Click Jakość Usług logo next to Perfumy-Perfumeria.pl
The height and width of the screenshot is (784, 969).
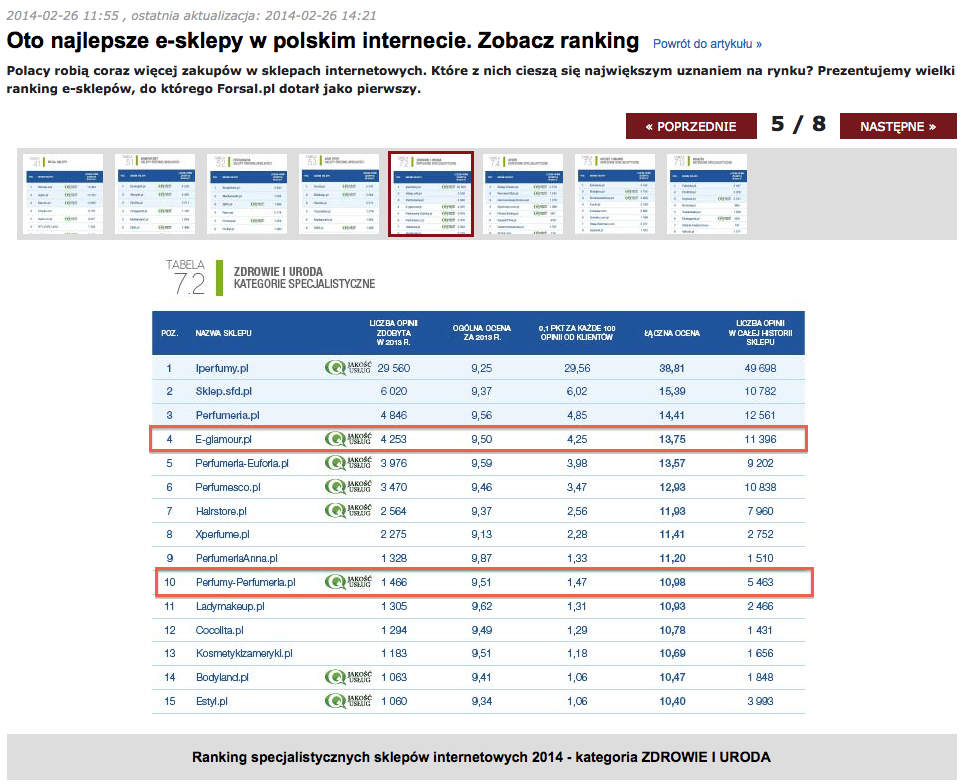[348, 582]
